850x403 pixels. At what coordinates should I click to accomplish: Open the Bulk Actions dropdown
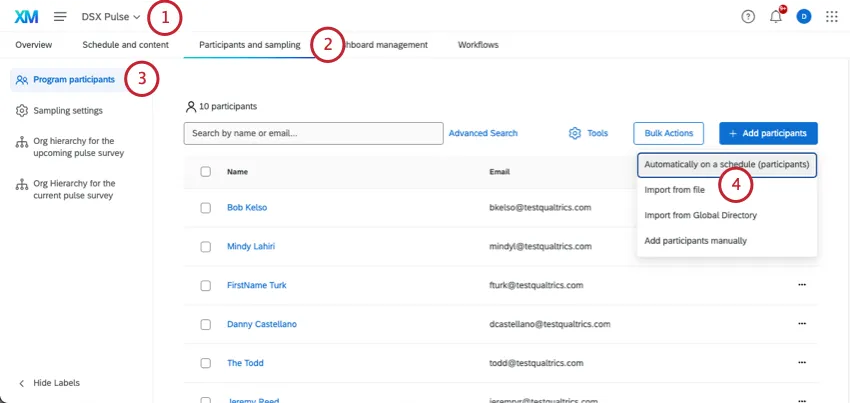pos(669,133)
